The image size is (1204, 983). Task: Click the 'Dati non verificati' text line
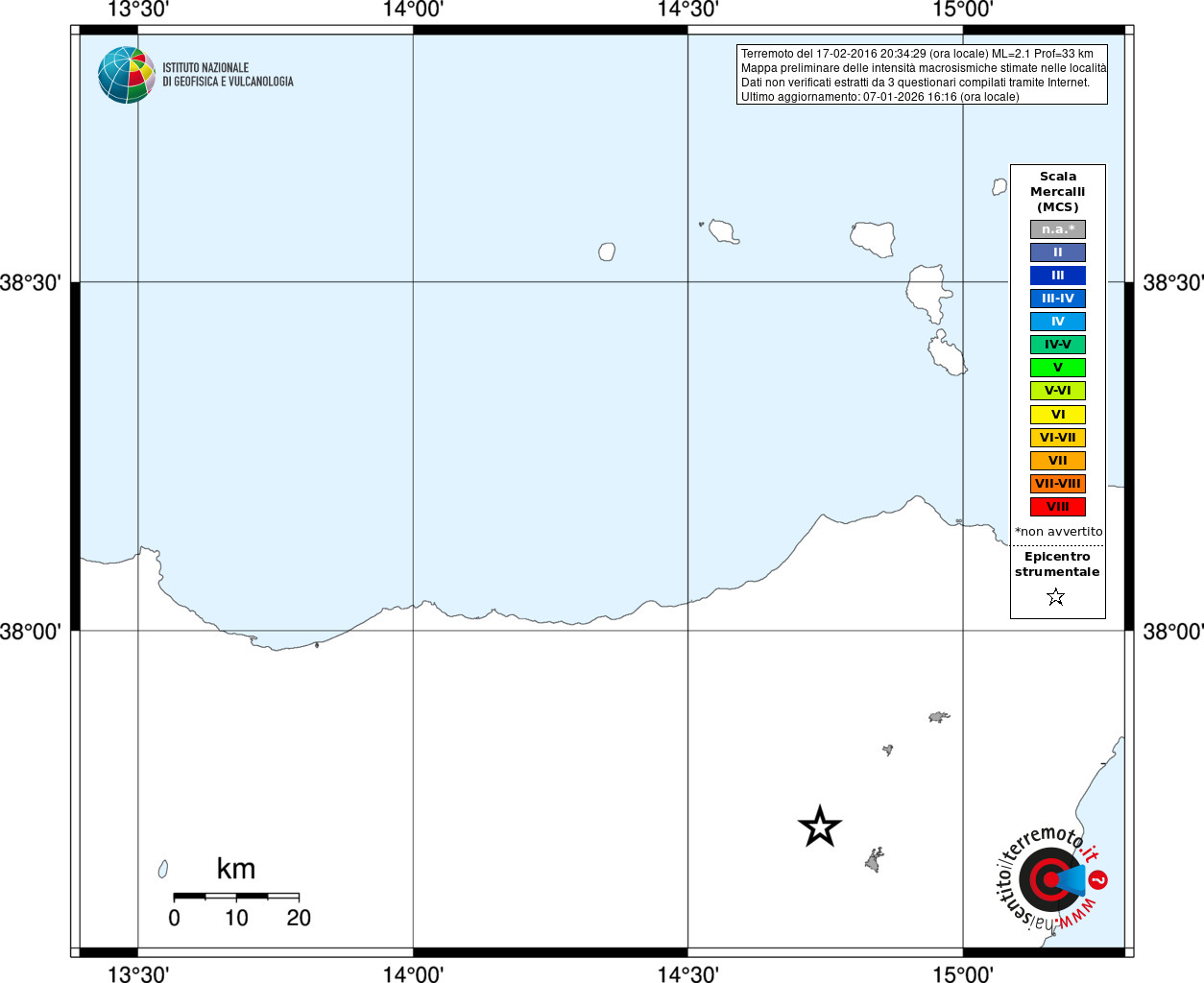[915, 83]
